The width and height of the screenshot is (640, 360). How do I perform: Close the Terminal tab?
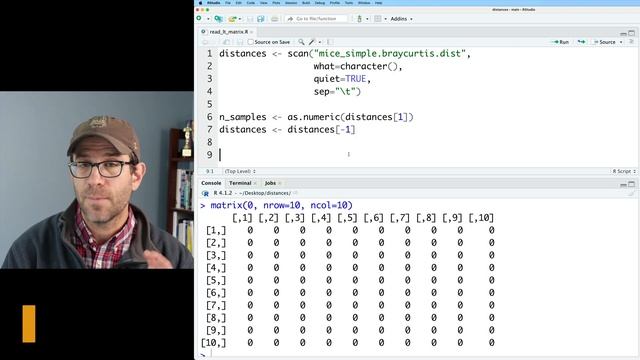click(x=255, y=183)
